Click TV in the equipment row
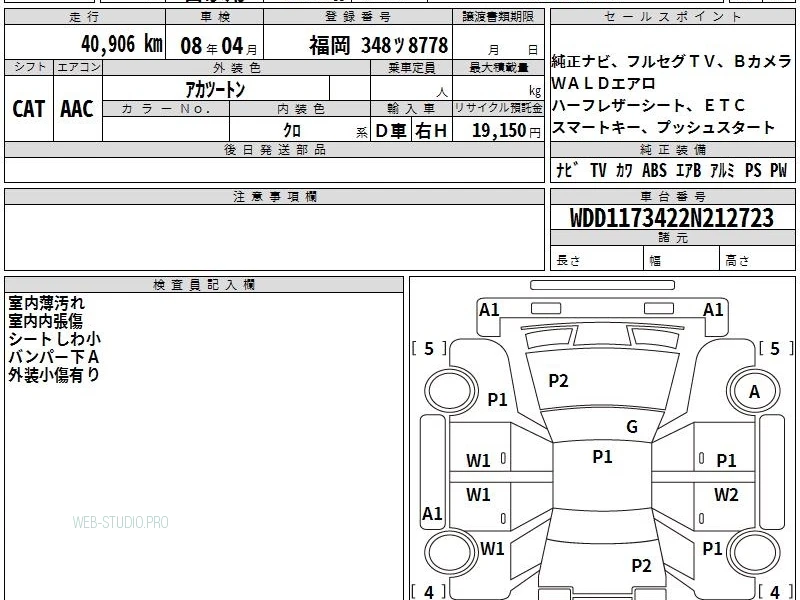Image resolution: width=800 pixels, height=600 pixels. tap(598, 170)
